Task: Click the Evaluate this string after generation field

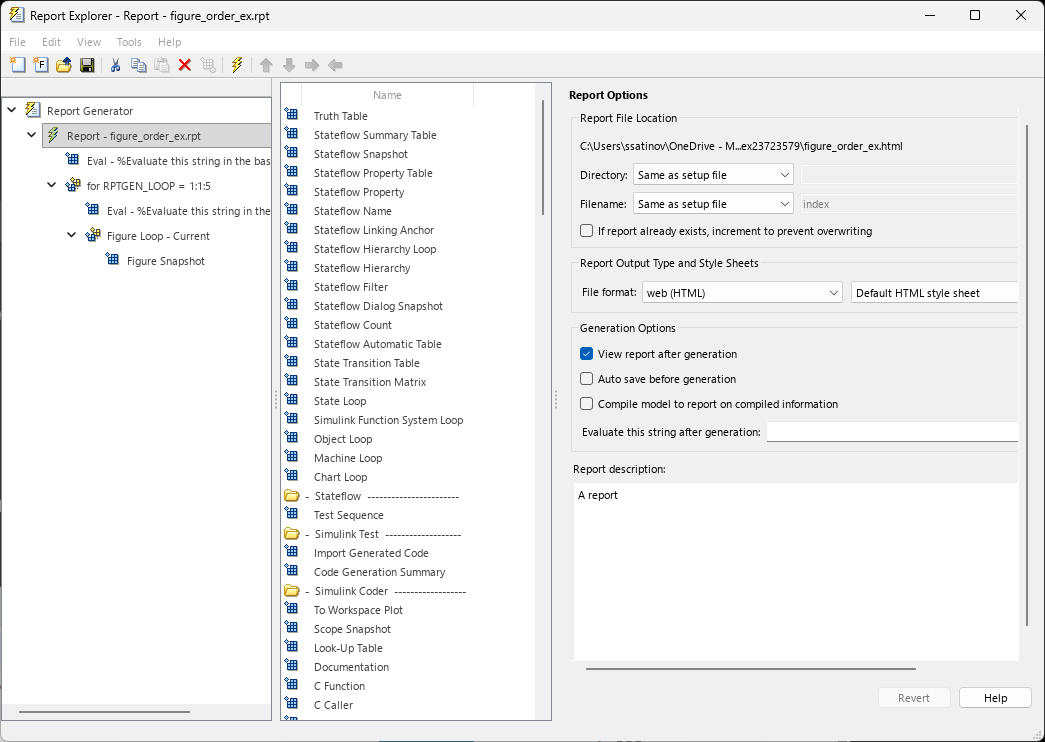Action: (891, 431)
